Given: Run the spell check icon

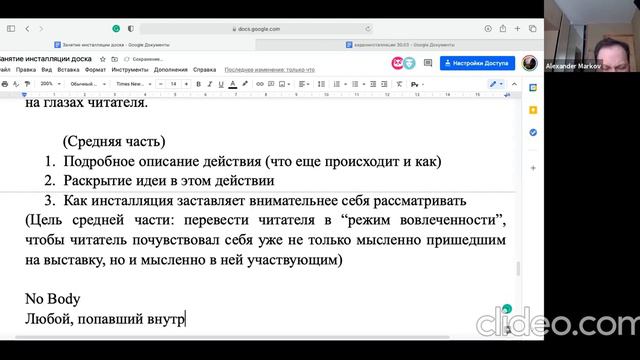Looking at the screenshot, I should click(x=16, y=84).
